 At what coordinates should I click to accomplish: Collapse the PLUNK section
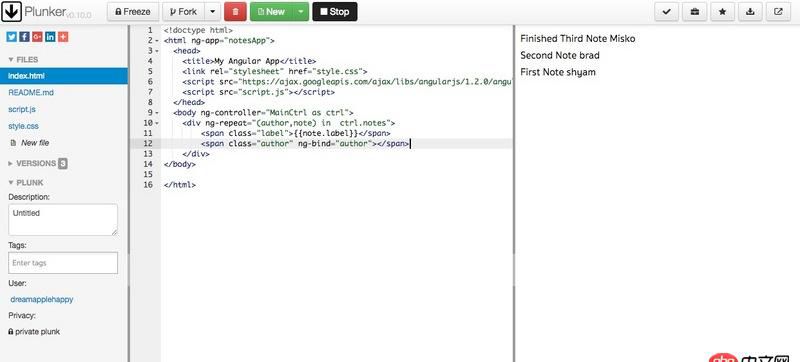pos(26,183)
